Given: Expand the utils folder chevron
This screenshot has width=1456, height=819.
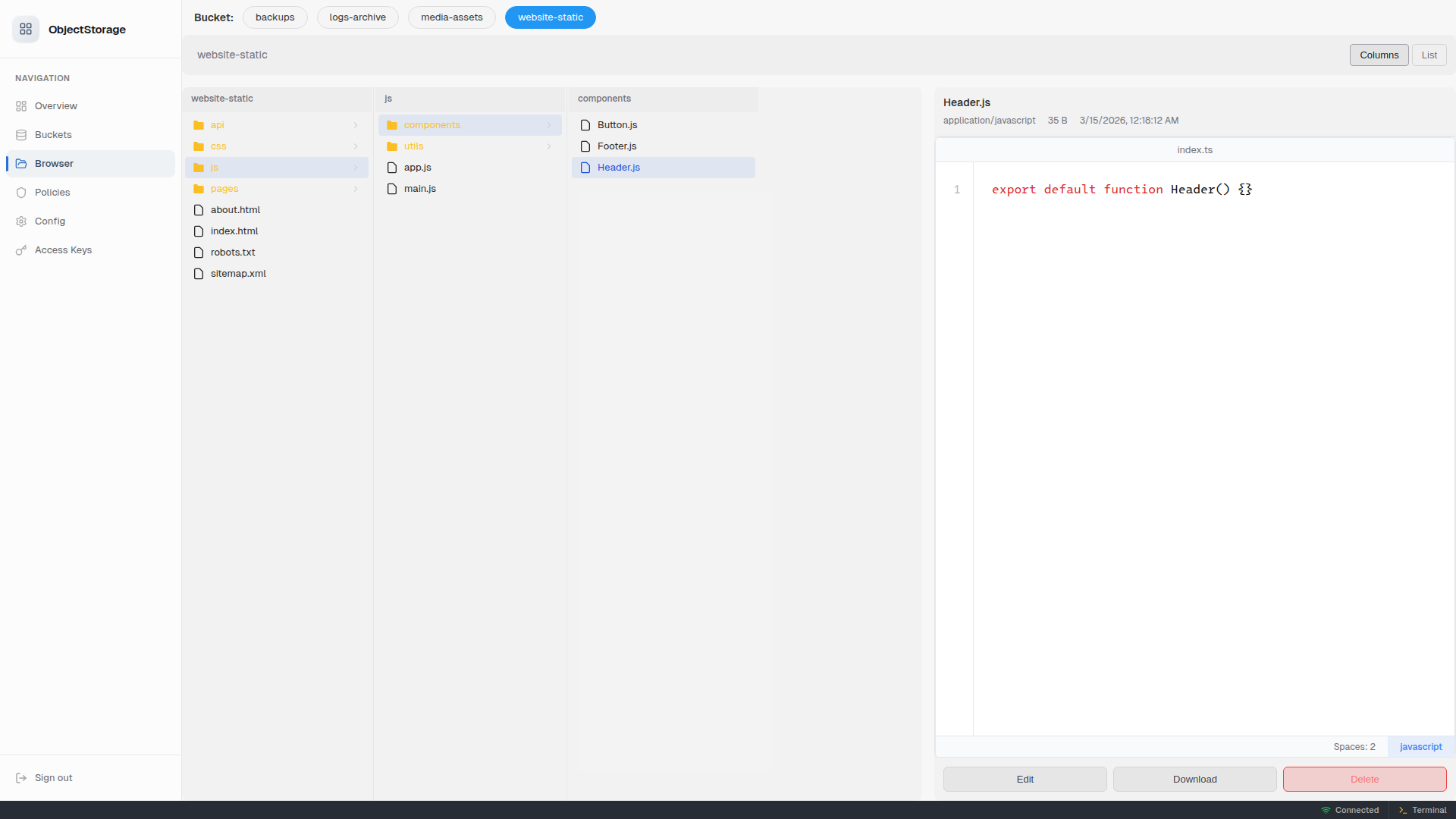Looking at the screenshot, I should pyautogui.click(x=549, y=146).
